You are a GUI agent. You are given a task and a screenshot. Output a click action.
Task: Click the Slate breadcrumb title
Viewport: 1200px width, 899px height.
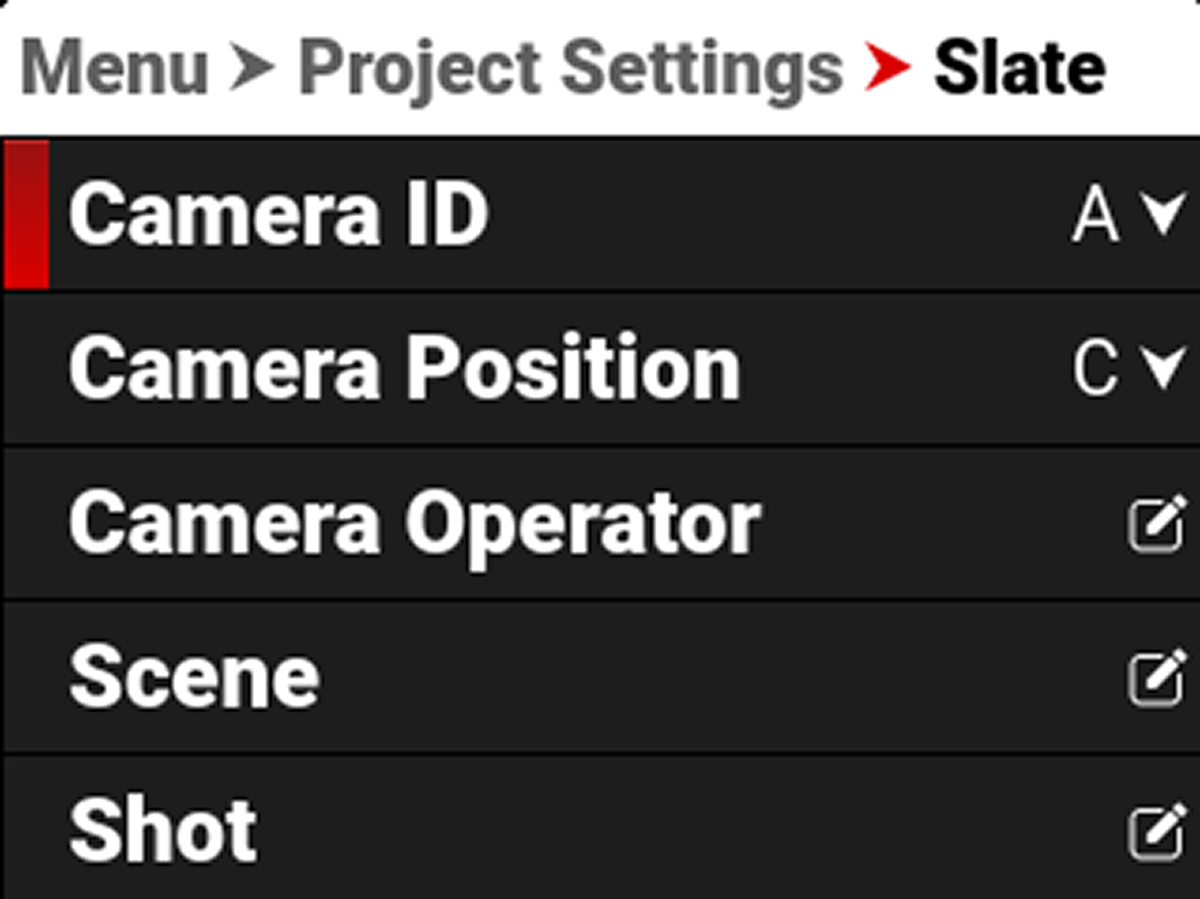click(x=1019, y=69)
